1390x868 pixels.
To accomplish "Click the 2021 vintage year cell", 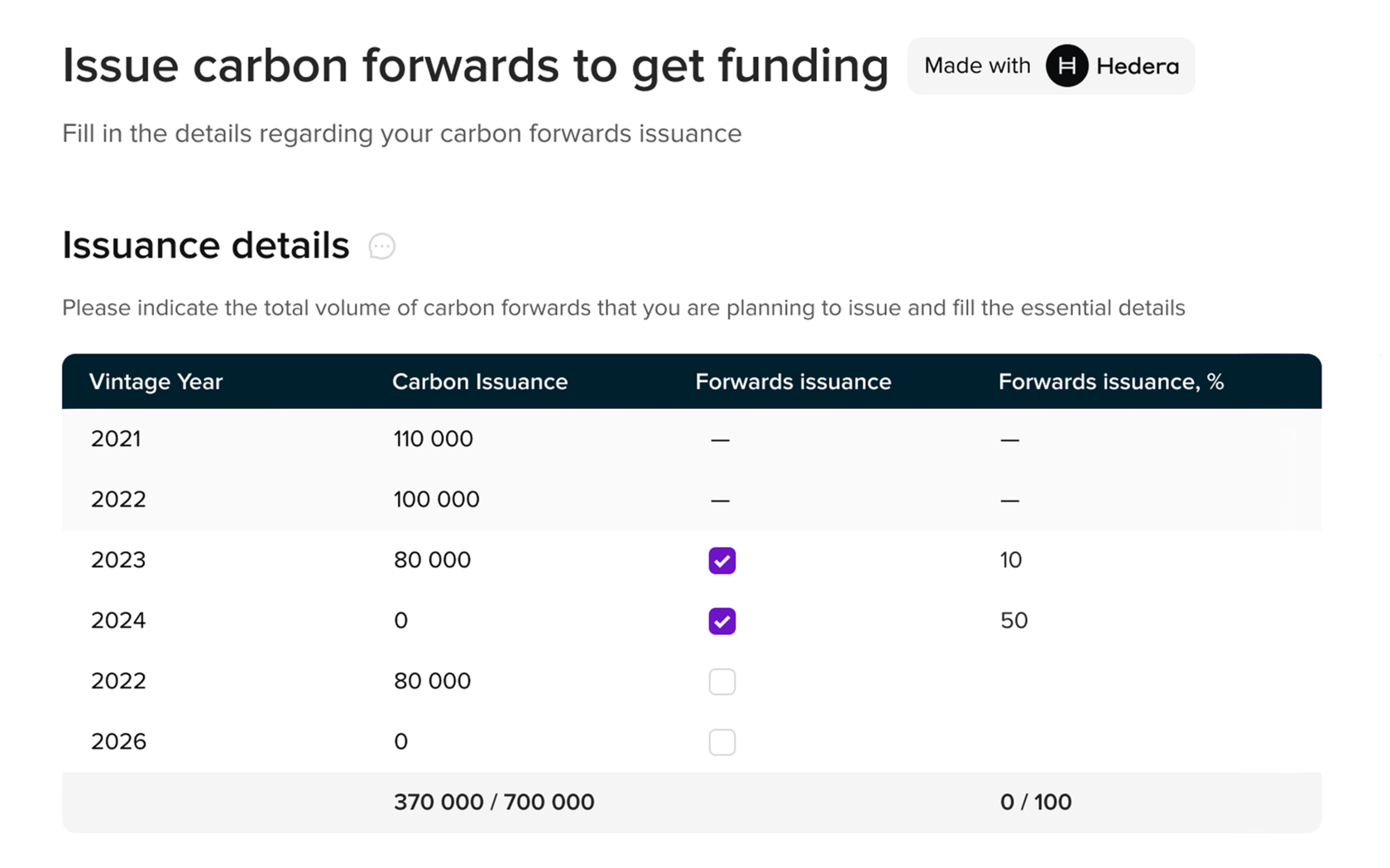I will tap(116, 439).
